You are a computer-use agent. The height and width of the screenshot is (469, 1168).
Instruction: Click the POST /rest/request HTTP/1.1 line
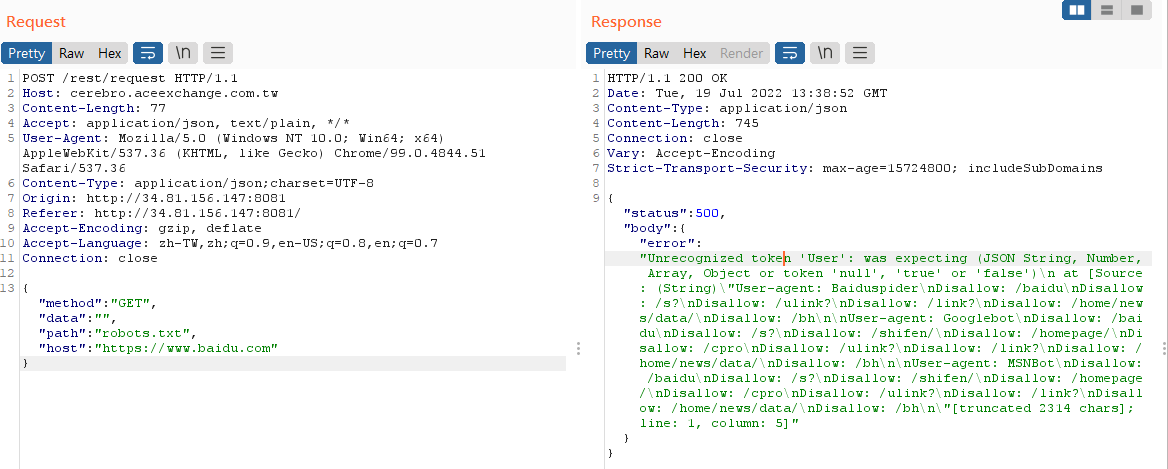point(130,78)
